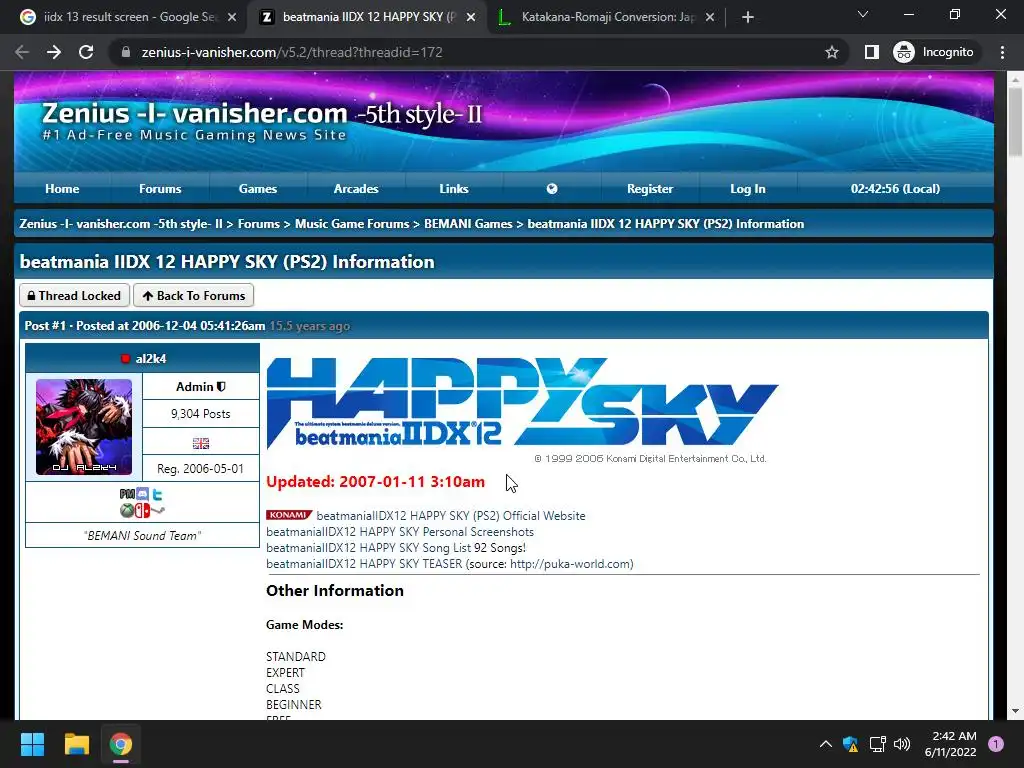Viewport: 1024px width, 768px height.
Task: Click the scrollbar down arrow
Action: [1015, 711]
